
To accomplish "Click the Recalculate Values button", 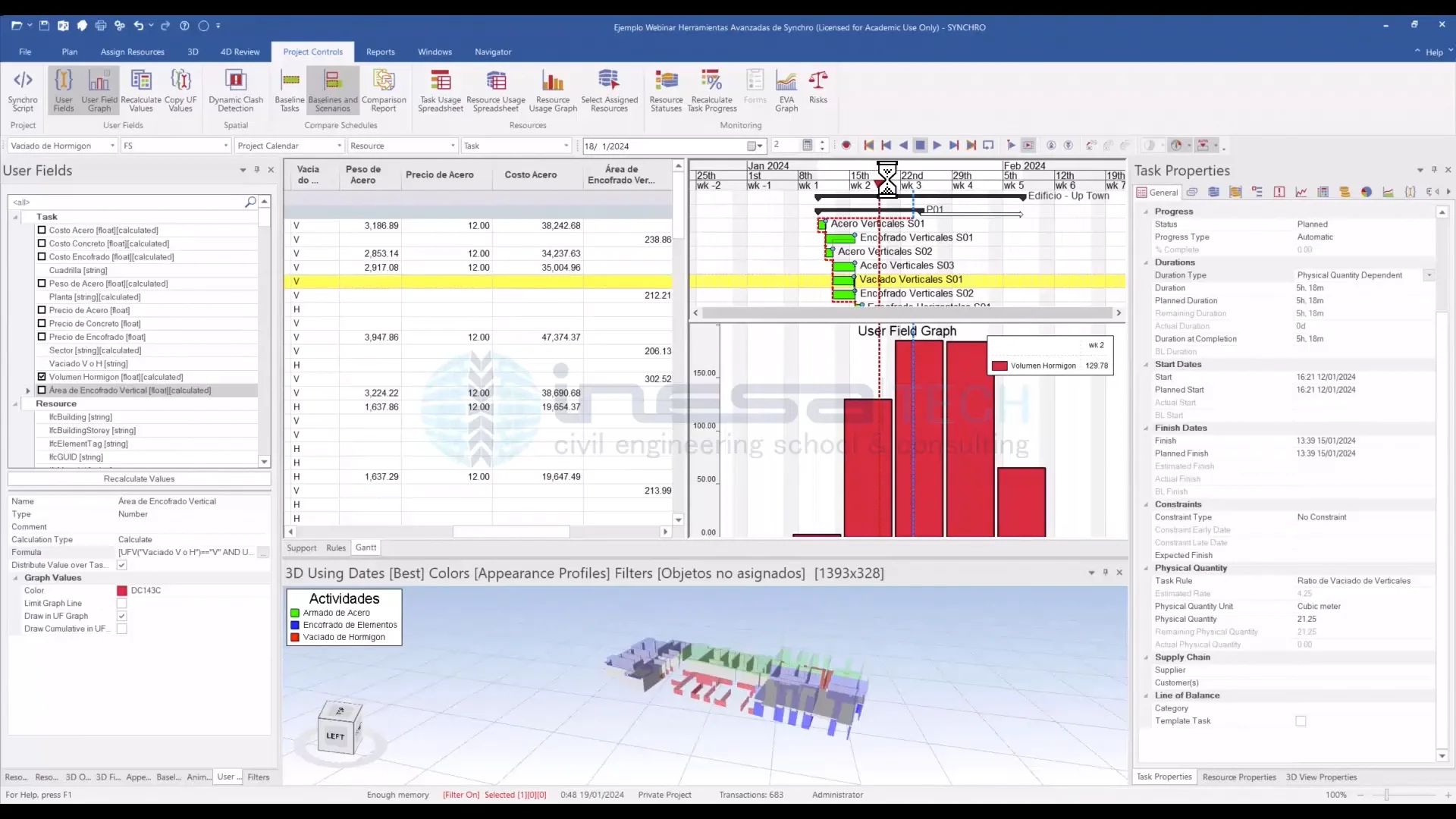I will 140,479.
